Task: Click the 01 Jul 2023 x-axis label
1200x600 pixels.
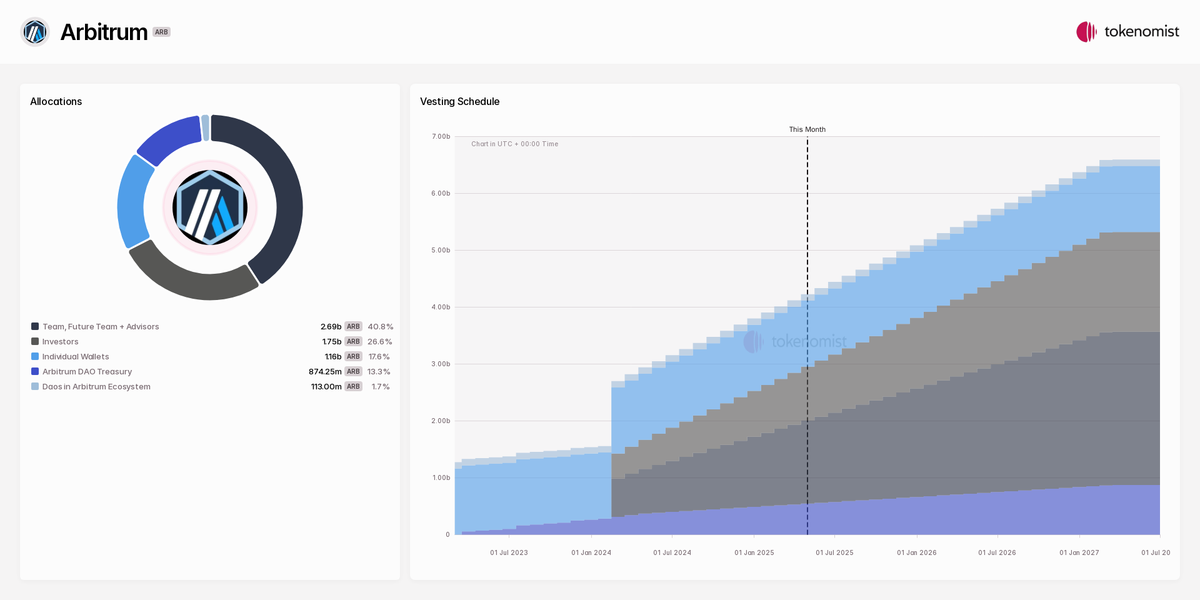Action: 509,552
